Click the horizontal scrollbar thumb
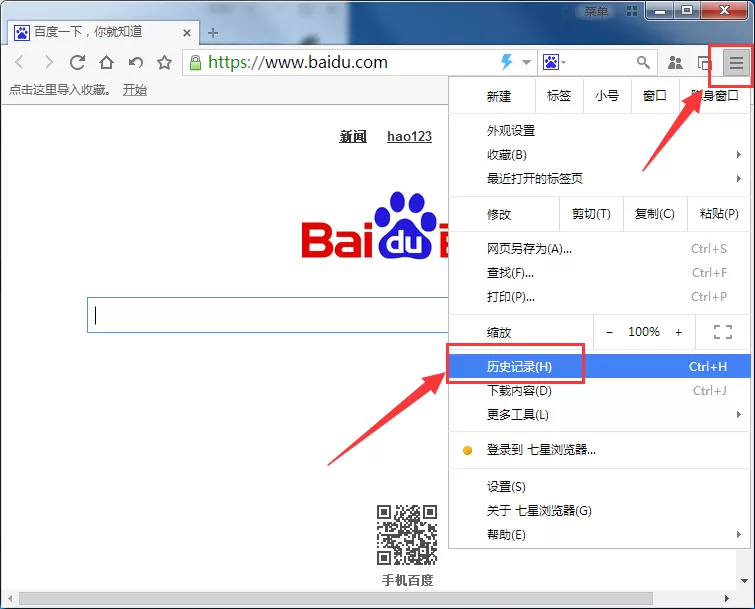The height and width of the screenshot is (609, 755). point(336,598)
